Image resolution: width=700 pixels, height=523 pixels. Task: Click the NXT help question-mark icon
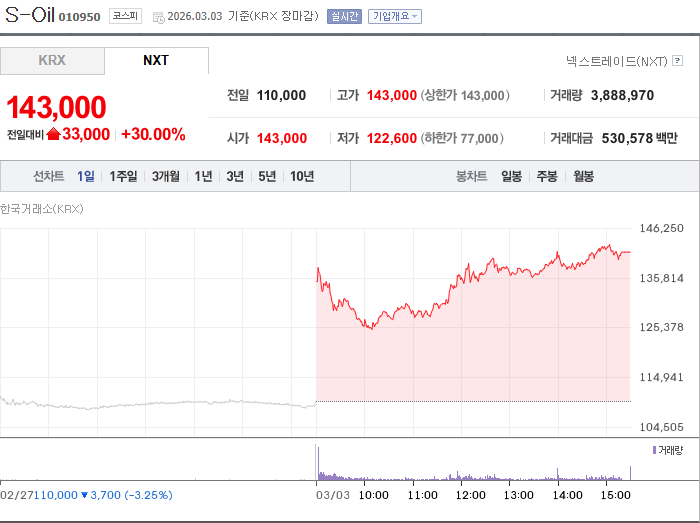point(677,60)
